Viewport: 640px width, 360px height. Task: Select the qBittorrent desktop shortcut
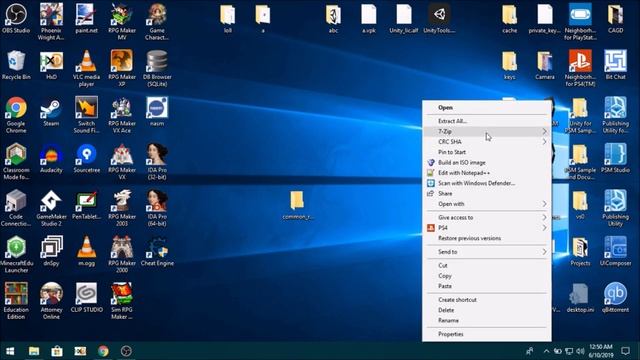pyautogui.click(x=616, y=298)
